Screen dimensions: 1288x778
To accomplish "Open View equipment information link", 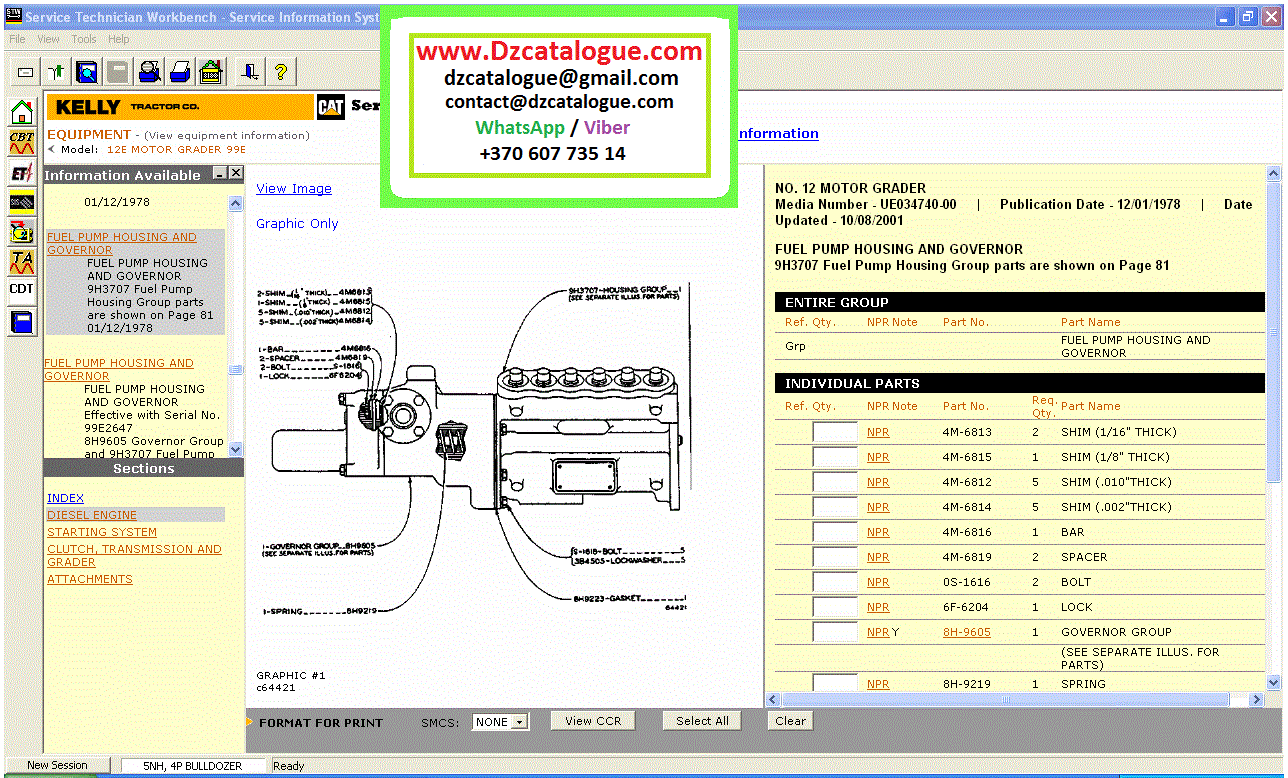I will point(227,135).
